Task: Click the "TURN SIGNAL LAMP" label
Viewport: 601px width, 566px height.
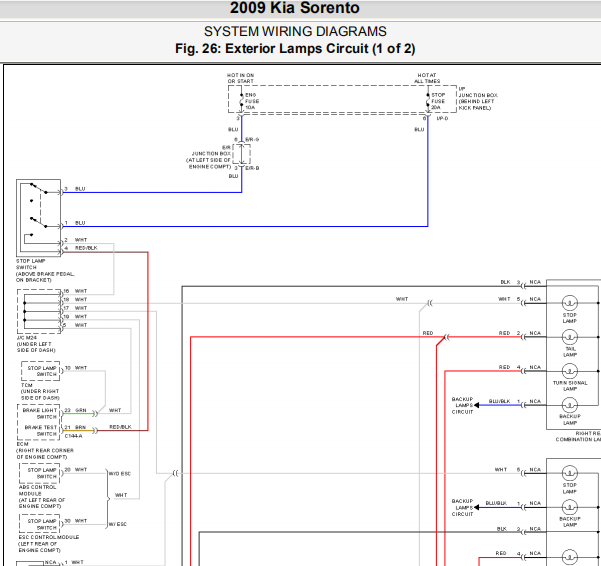Action: [x=570, y=386]
